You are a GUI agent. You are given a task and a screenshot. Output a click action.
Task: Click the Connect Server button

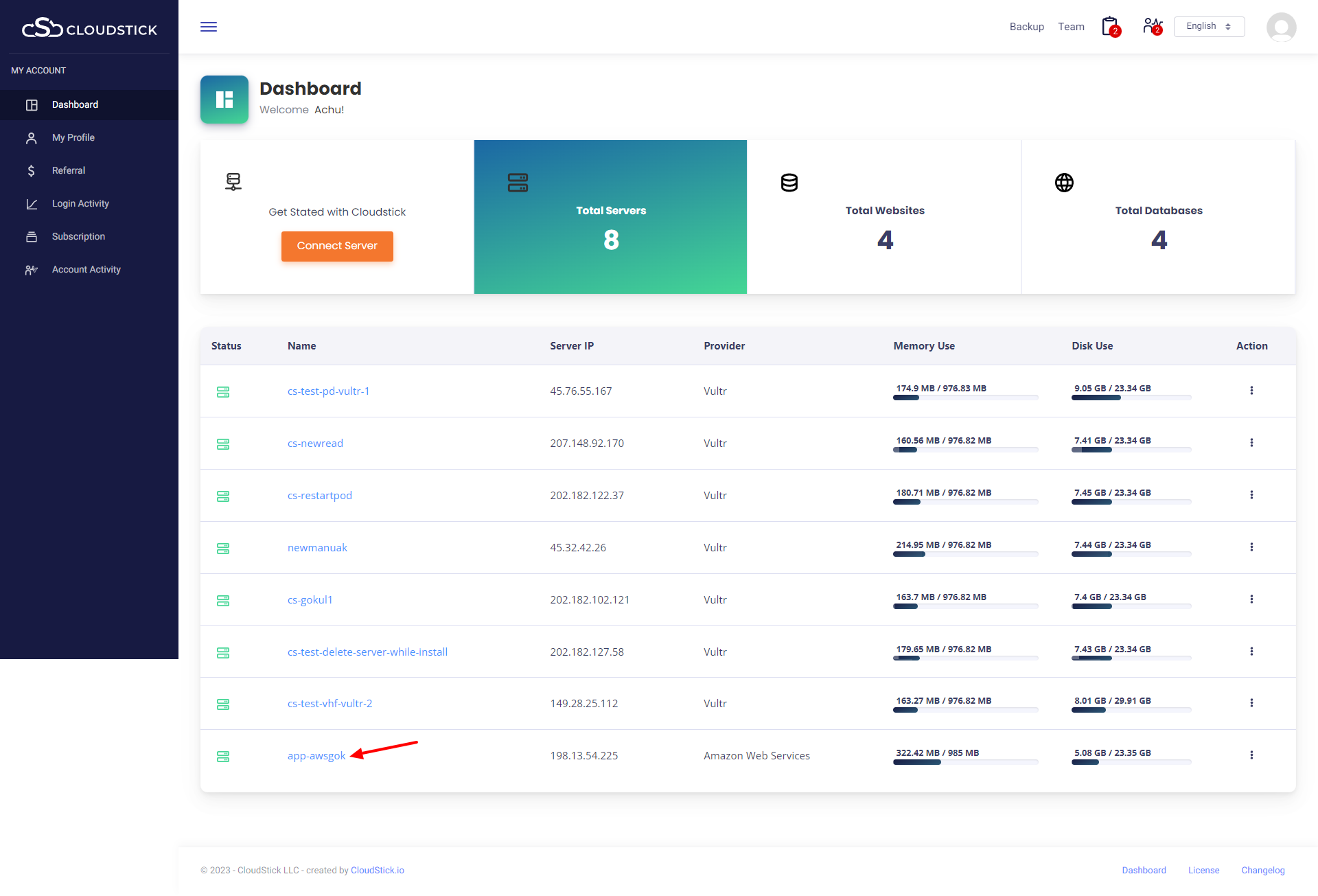(337, 246)
